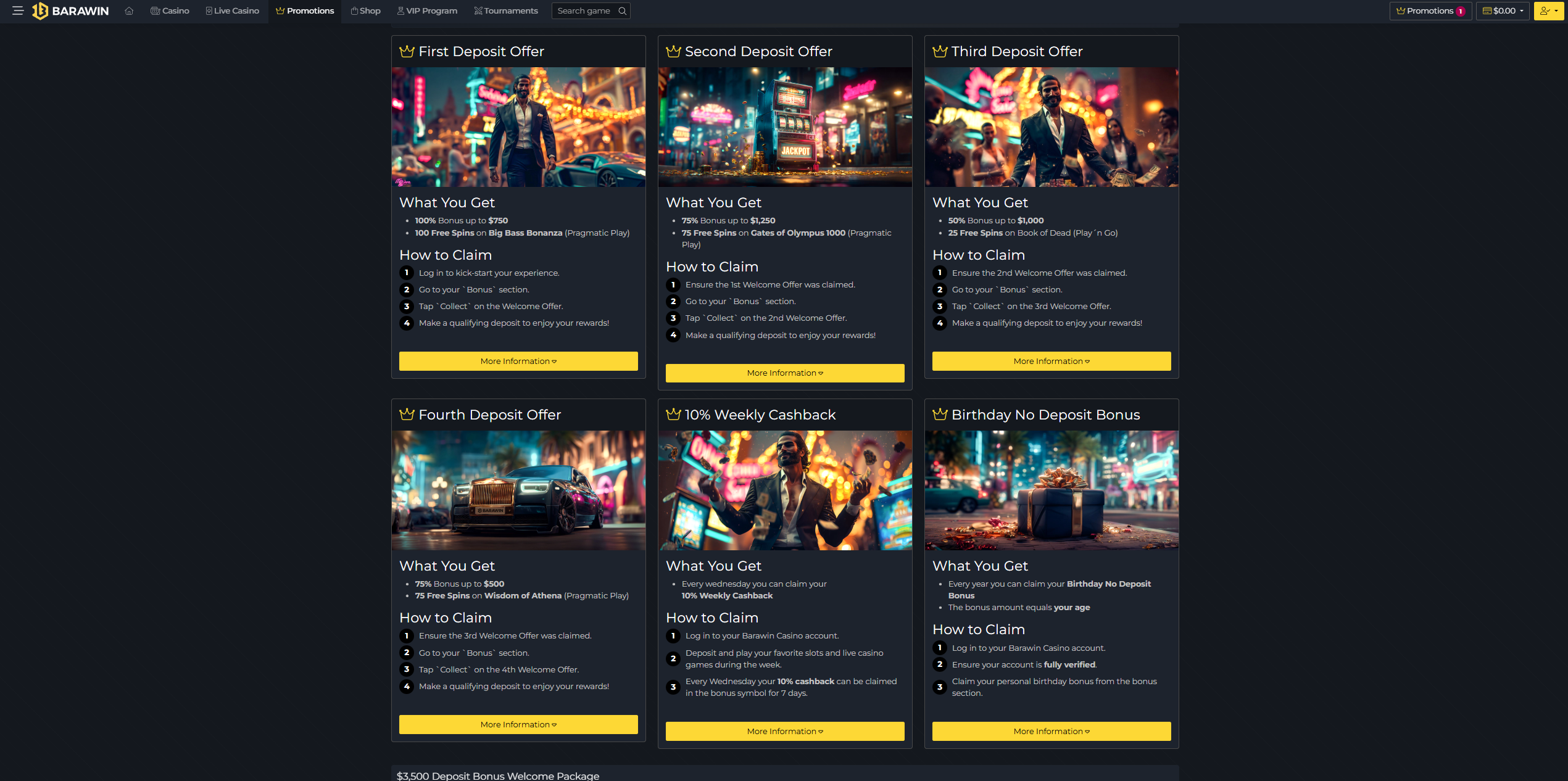
Task: Click More Information on First Deposit Offer
Action: (x=518, y=361)
